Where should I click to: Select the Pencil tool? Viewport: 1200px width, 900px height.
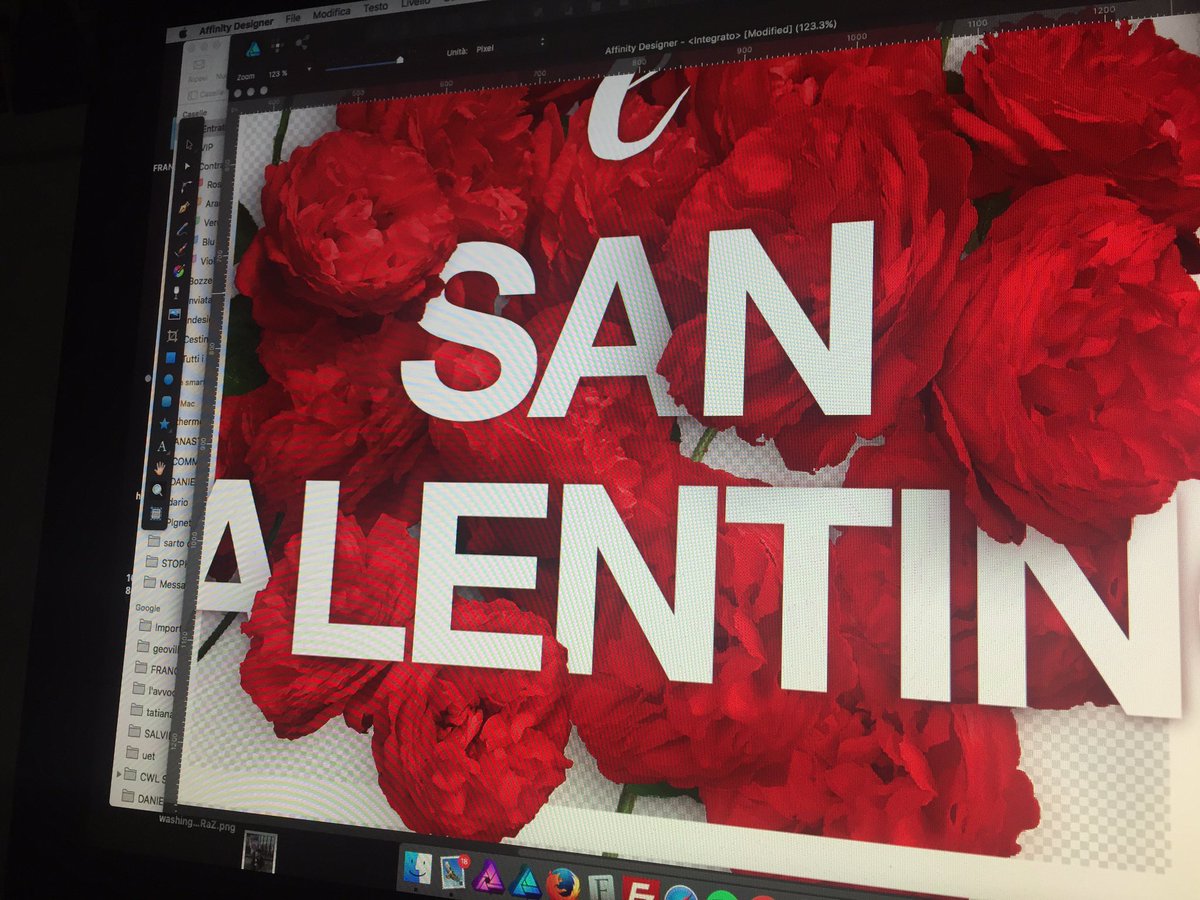pos(182,229)
